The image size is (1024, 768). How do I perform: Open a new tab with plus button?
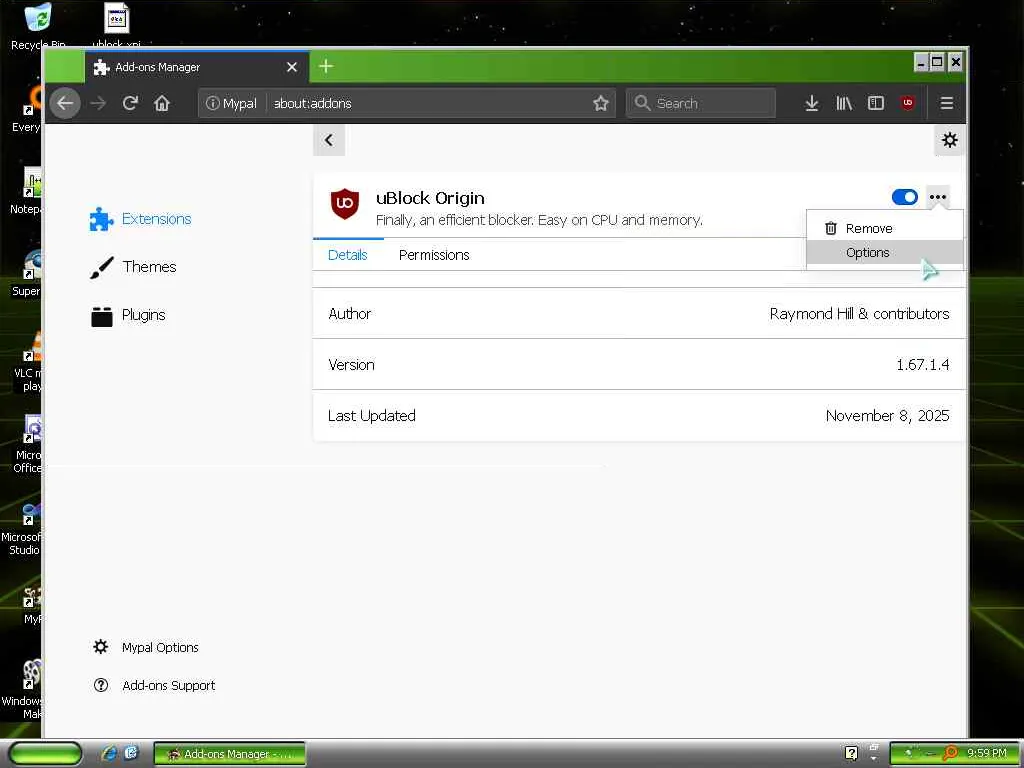pos(326,66)
